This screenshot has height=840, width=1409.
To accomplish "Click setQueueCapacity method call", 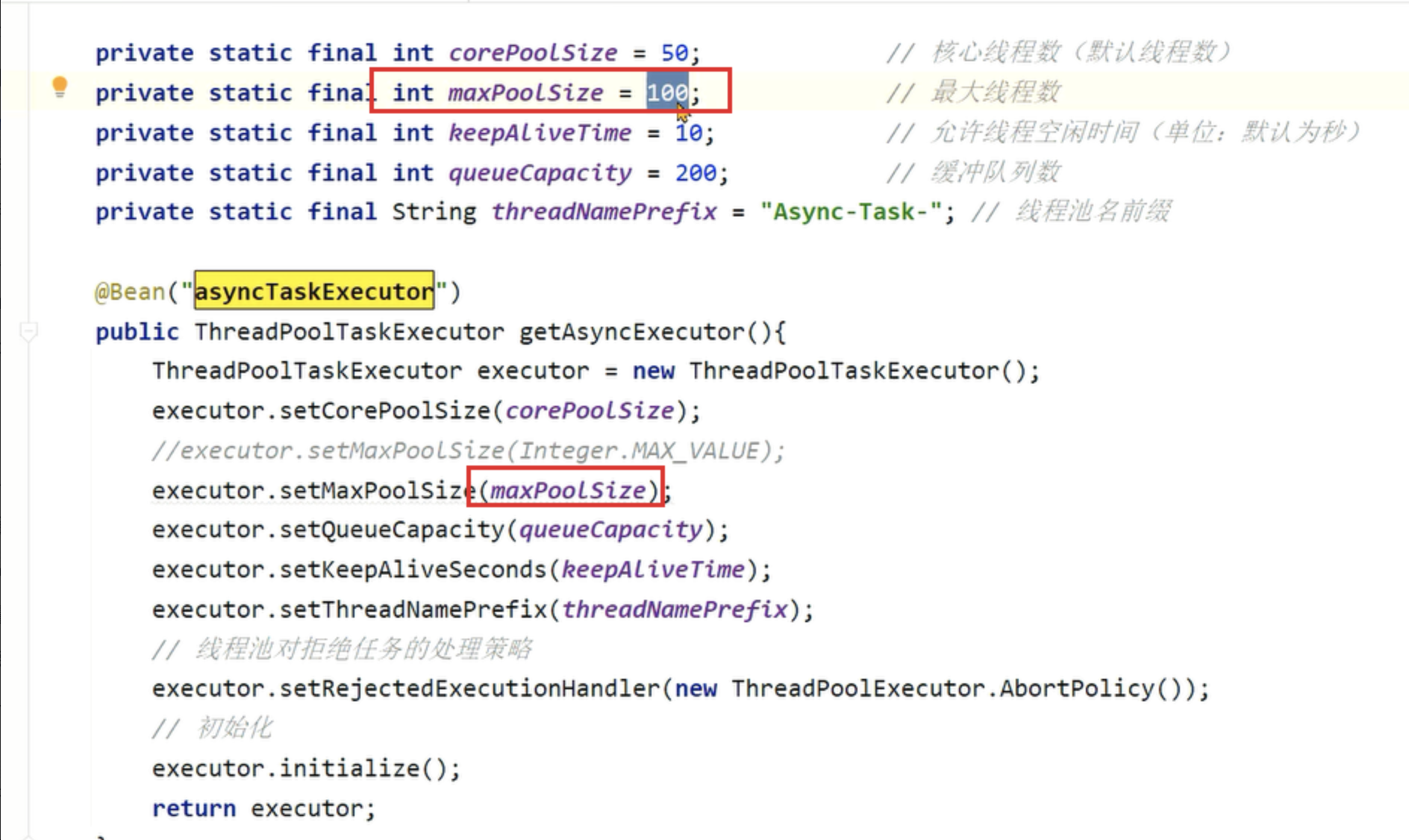I will [392, 530].
